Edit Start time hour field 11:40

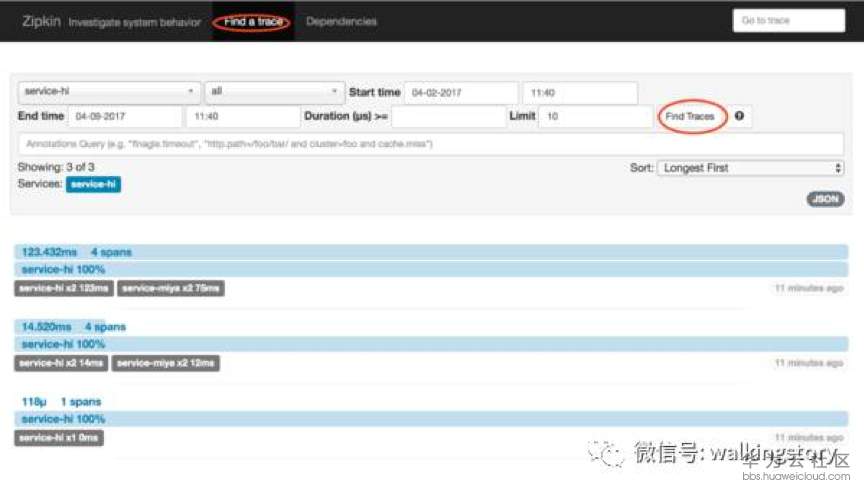(x=580, y=93)
